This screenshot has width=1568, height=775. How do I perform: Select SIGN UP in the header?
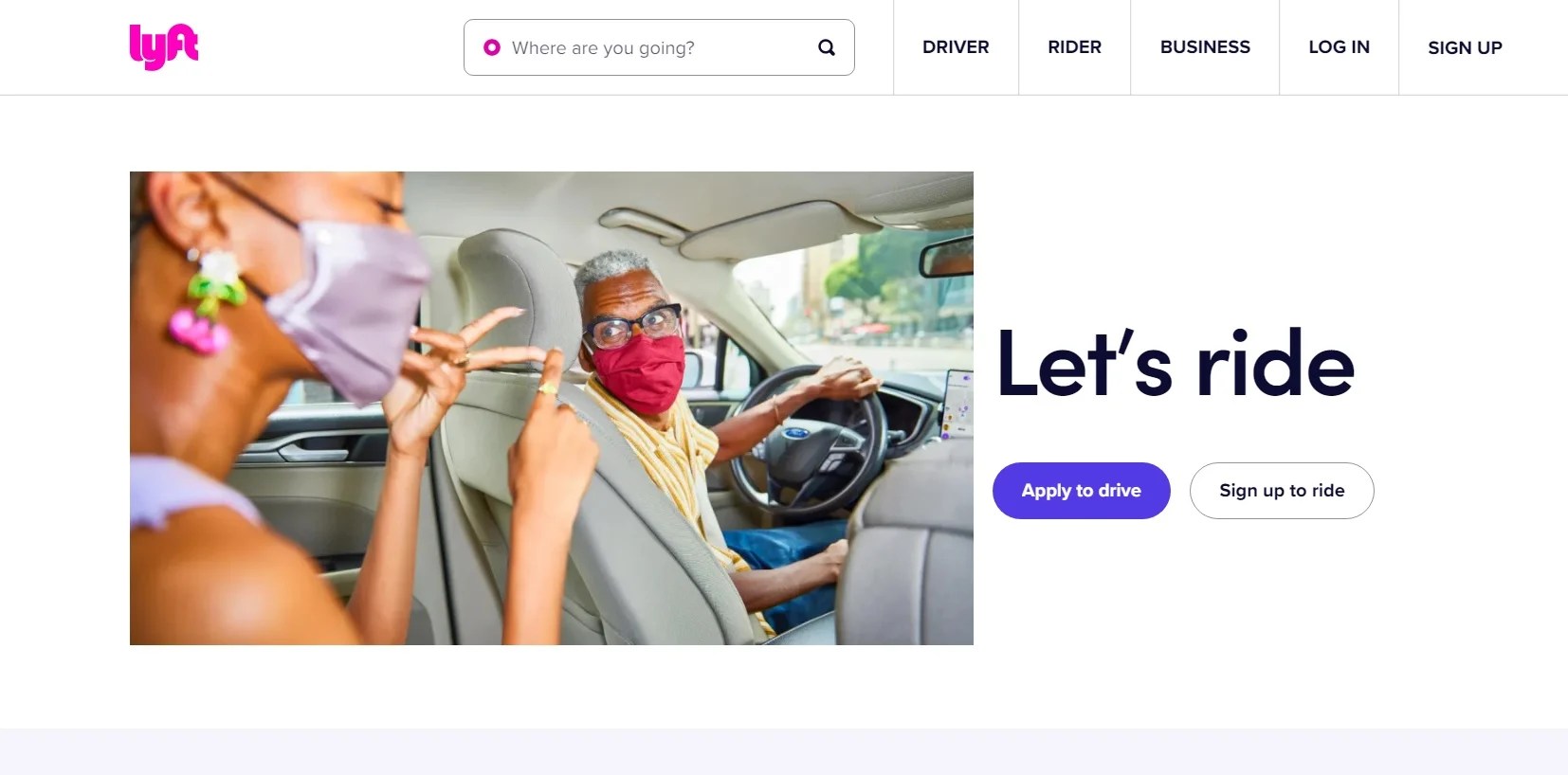pyautogui.click(x=1465, y=47)
